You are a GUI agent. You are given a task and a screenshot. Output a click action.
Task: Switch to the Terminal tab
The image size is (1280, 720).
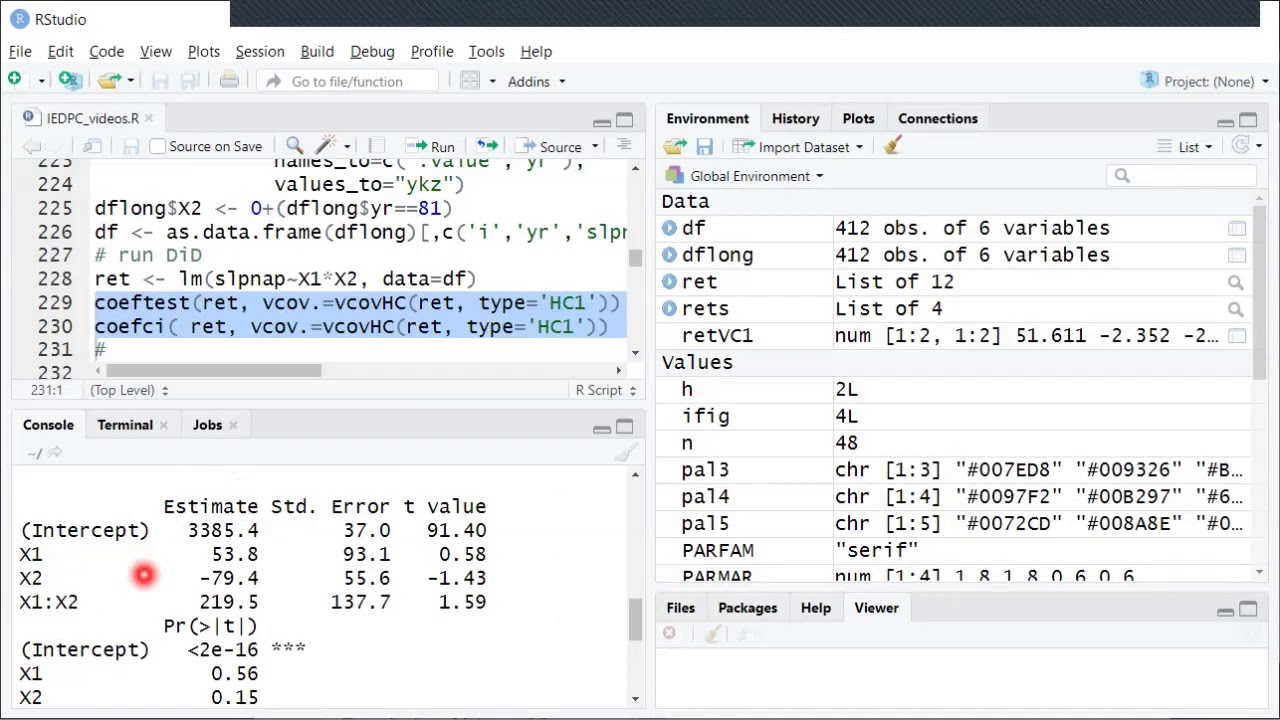click(125, 425)
